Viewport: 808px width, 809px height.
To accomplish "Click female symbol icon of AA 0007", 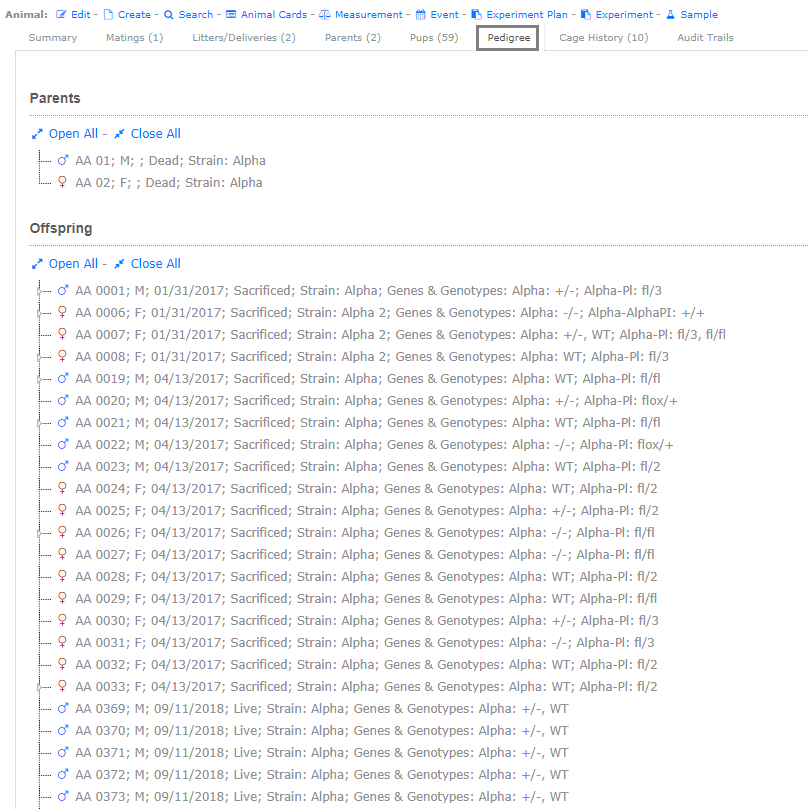I will click(62, 334).
